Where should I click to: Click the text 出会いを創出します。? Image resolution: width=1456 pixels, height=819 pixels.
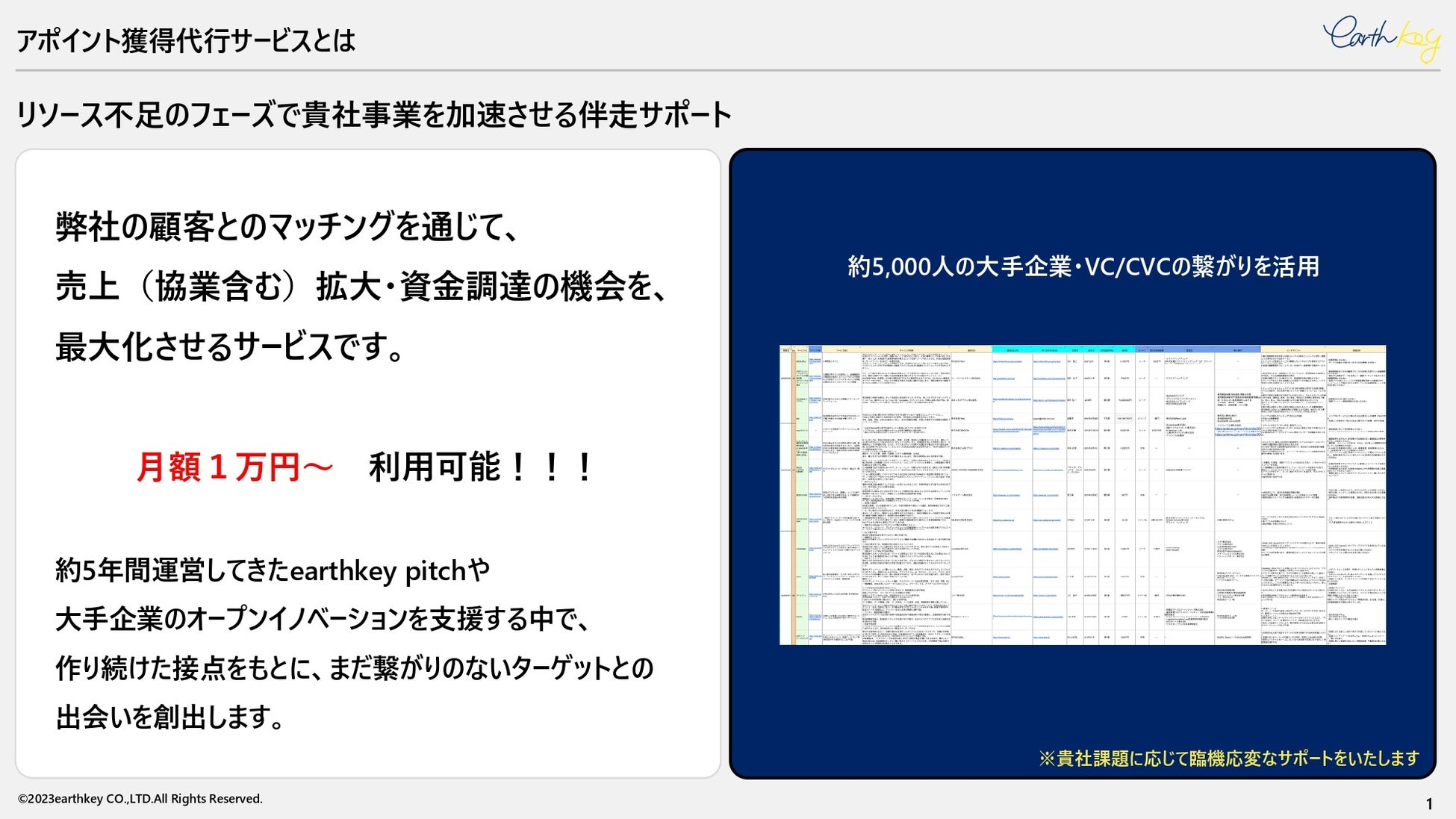[x=170, y=717]
